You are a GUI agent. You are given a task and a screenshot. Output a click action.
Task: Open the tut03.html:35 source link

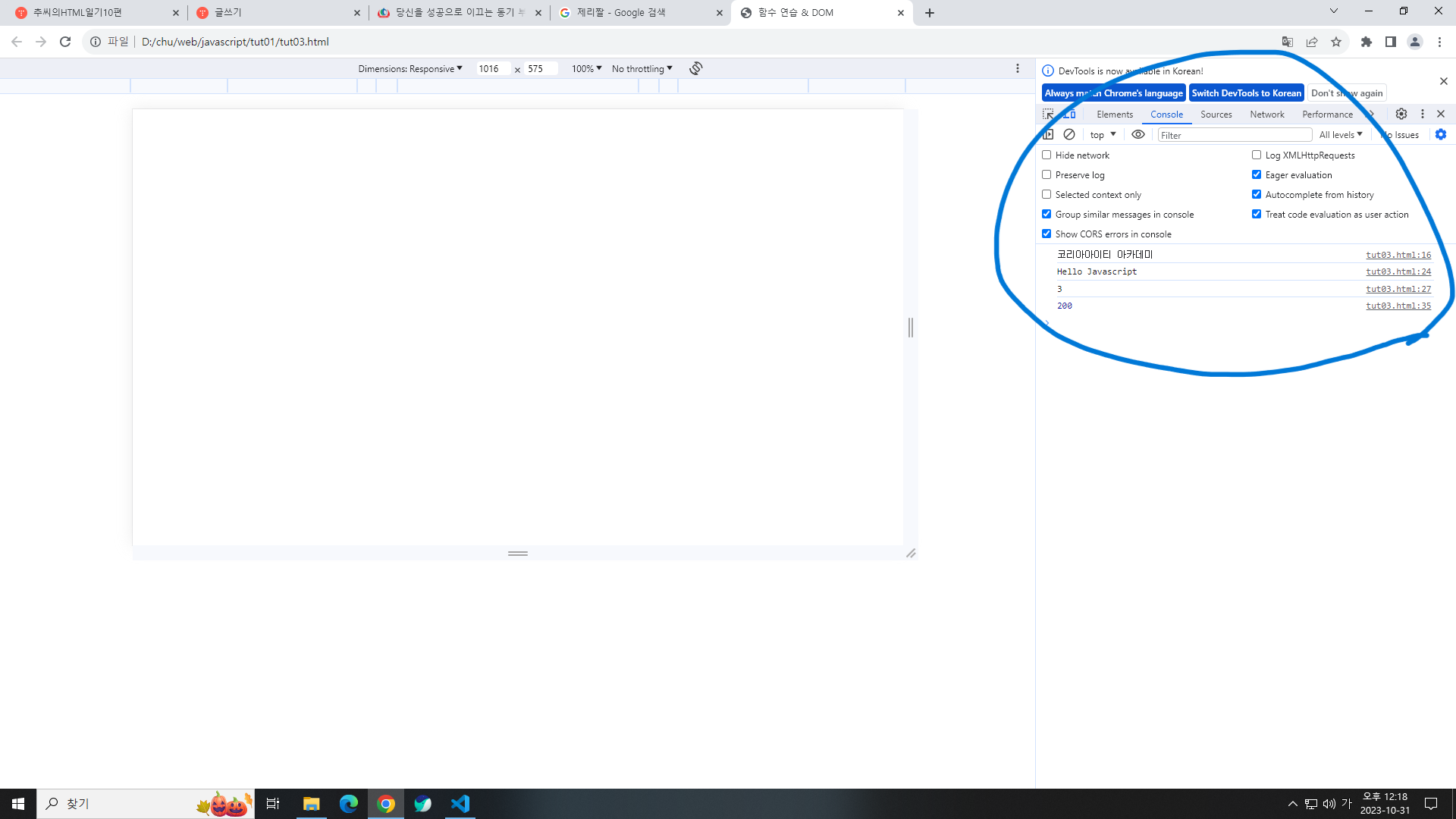[x=1398, y=306]
